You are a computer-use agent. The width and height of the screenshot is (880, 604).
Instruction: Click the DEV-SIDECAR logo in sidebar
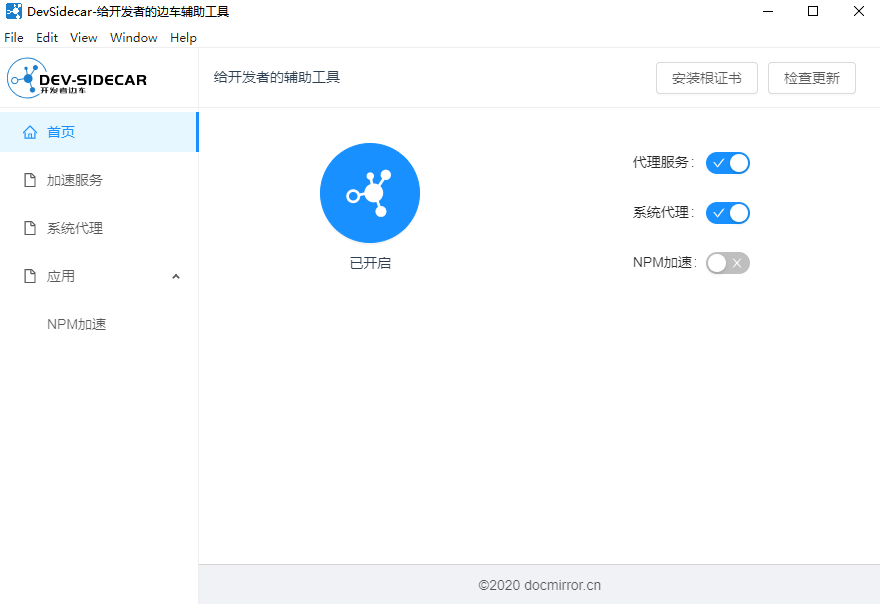point(77,78)
